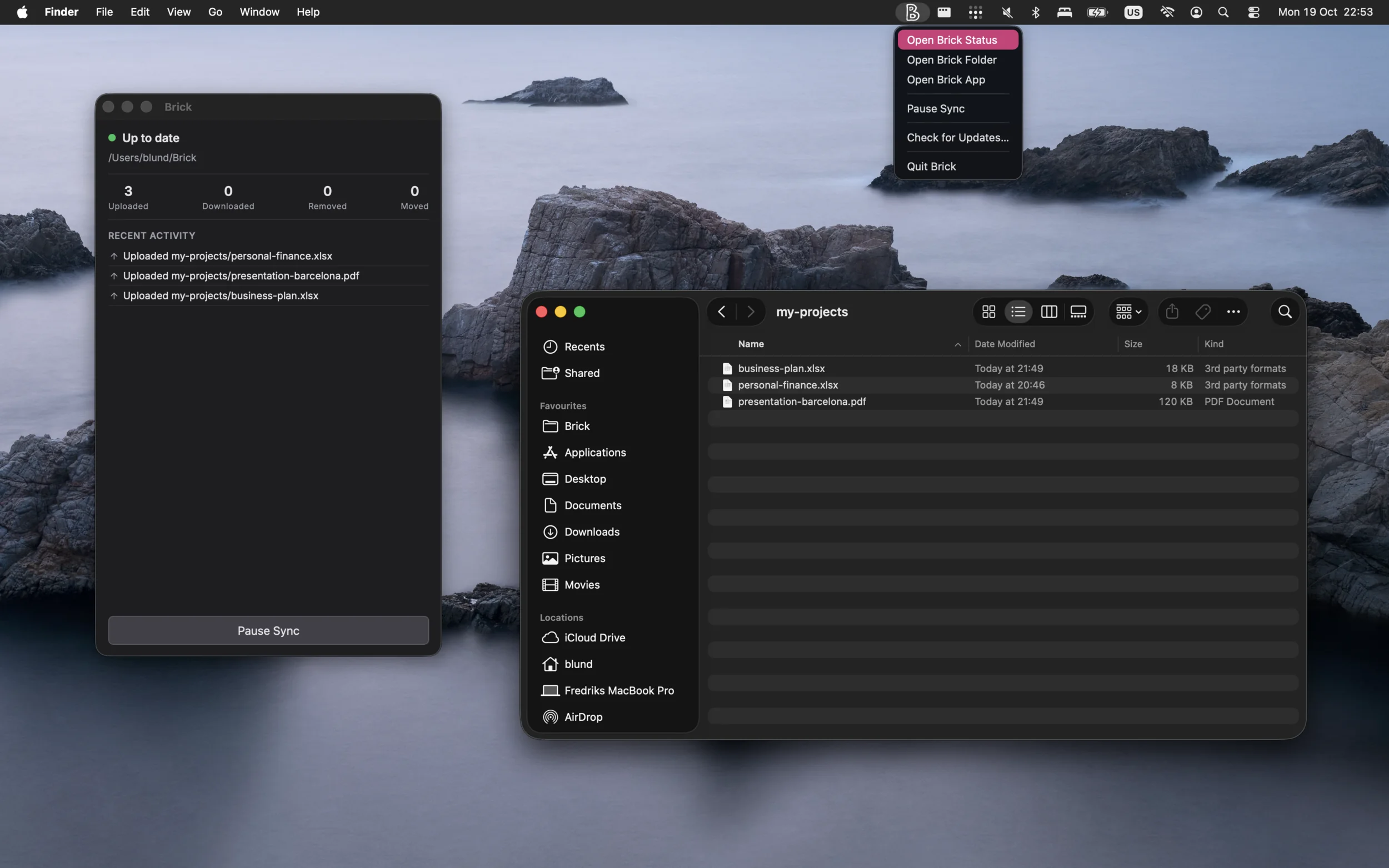Click the muted sound icon in menu bar
Viewport: 1389px width, 868px height.
(x=1006, y=12)
